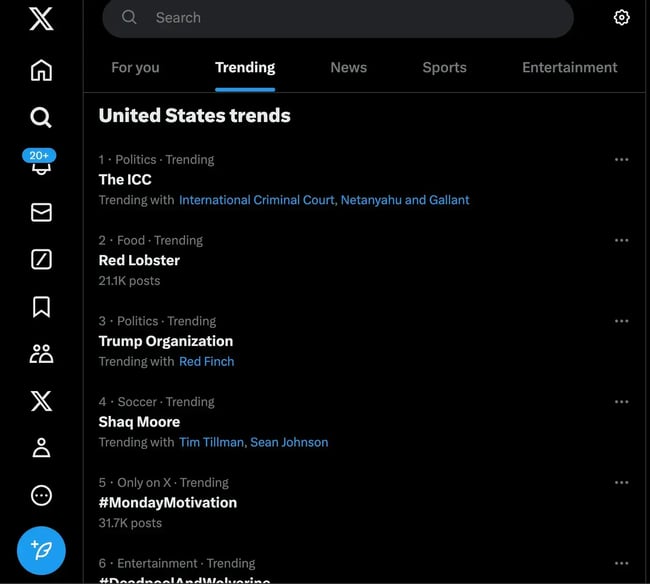Open Grok slash icon in sidebar

(41, 260)
